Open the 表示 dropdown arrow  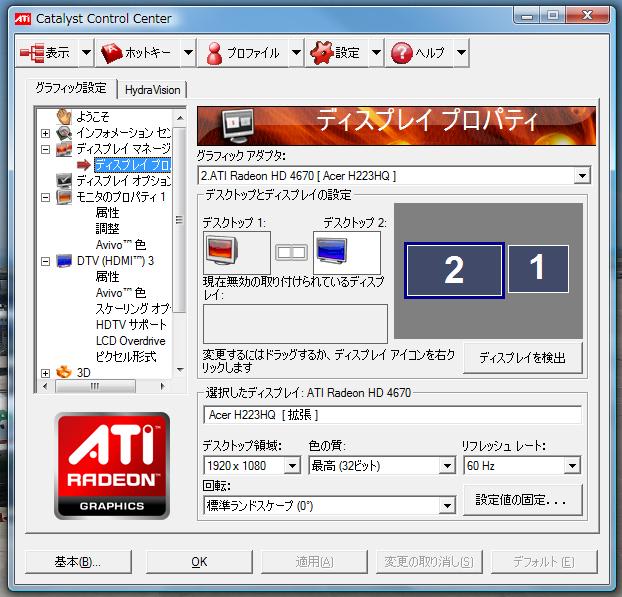point(86,53)
